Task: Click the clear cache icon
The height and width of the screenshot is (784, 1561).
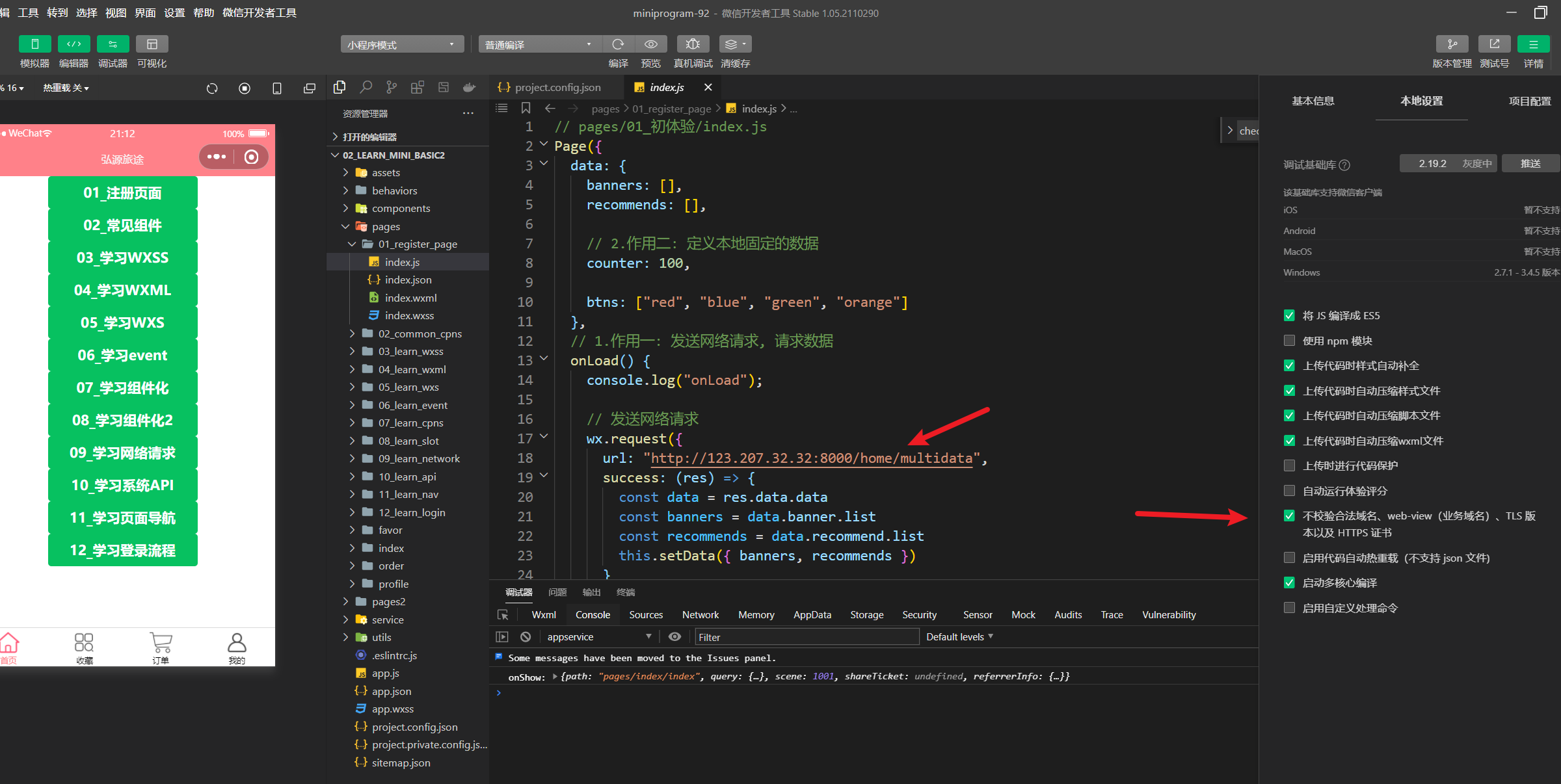Action: coord(735,44)
